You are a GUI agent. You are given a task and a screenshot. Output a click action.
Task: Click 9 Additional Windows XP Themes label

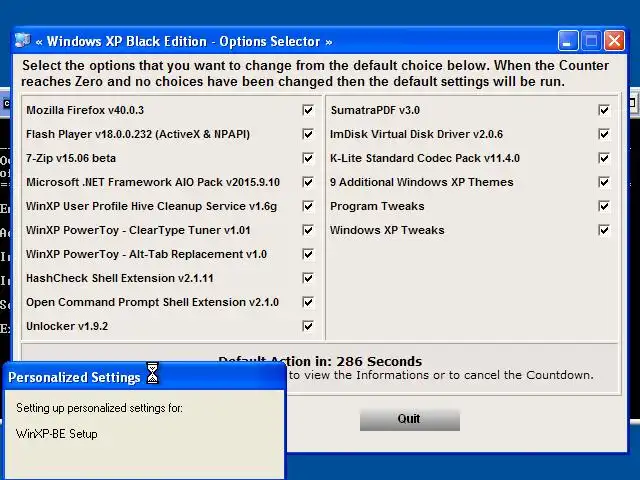422,182
